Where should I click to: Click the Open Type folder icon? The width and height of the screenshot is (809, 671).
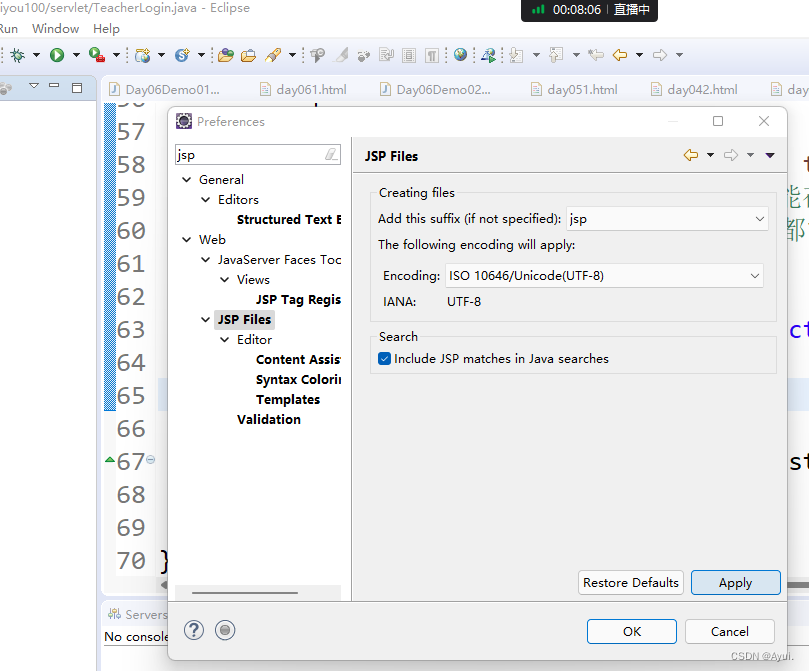[225, 55]
